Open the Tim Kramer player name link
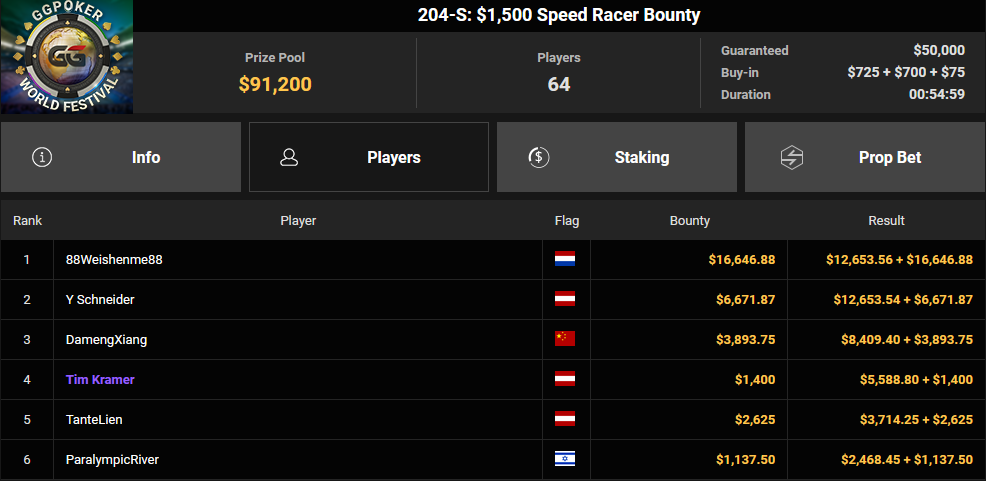Screen dimensions: 986x481 click(100, 379)
